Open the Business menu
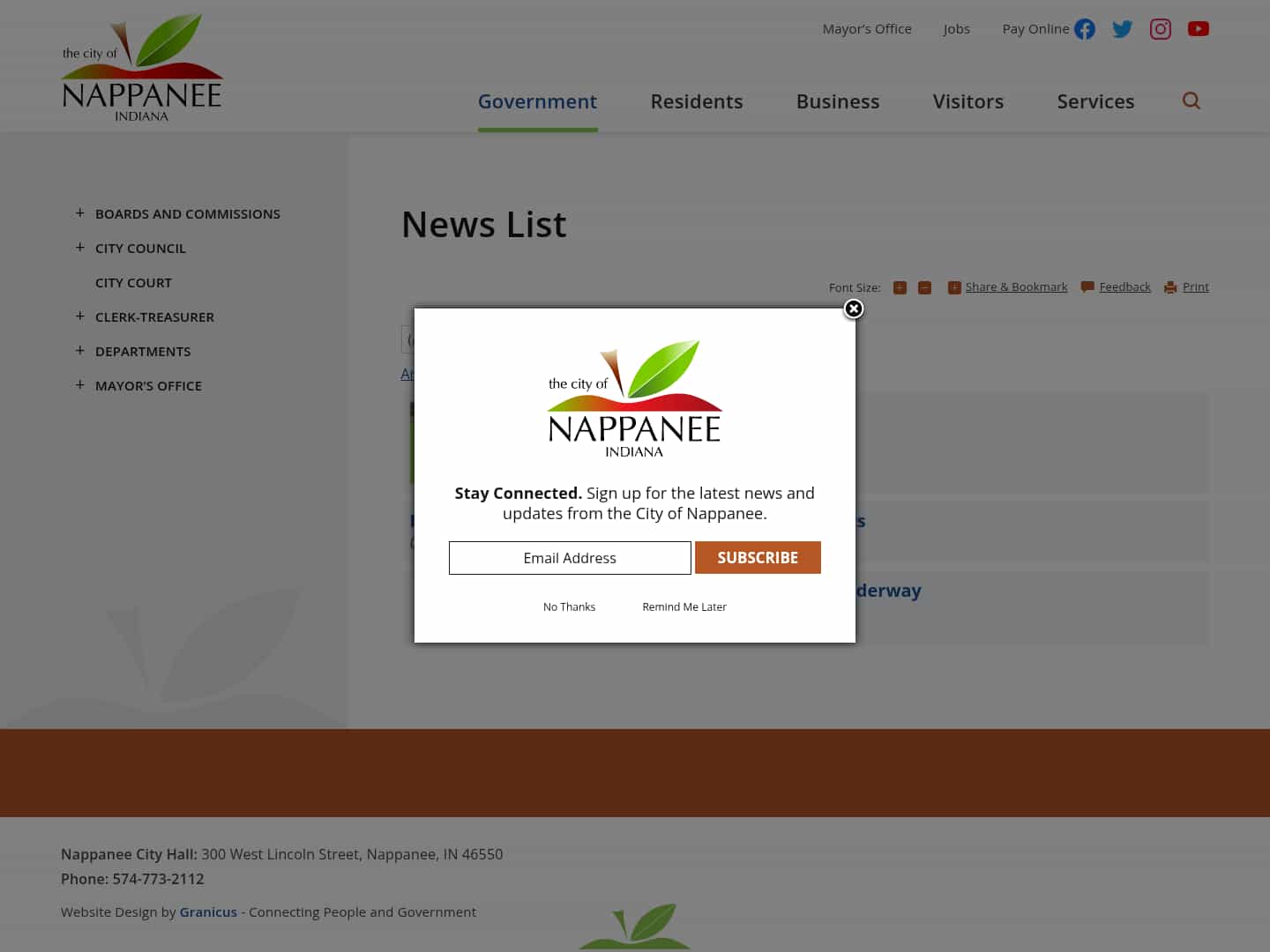1270x952 pixels. point(838,101)
